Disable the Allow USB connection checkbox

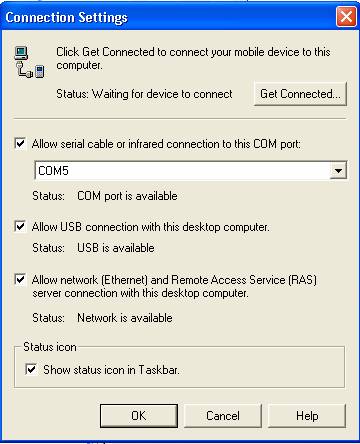(x=20, y=226)
